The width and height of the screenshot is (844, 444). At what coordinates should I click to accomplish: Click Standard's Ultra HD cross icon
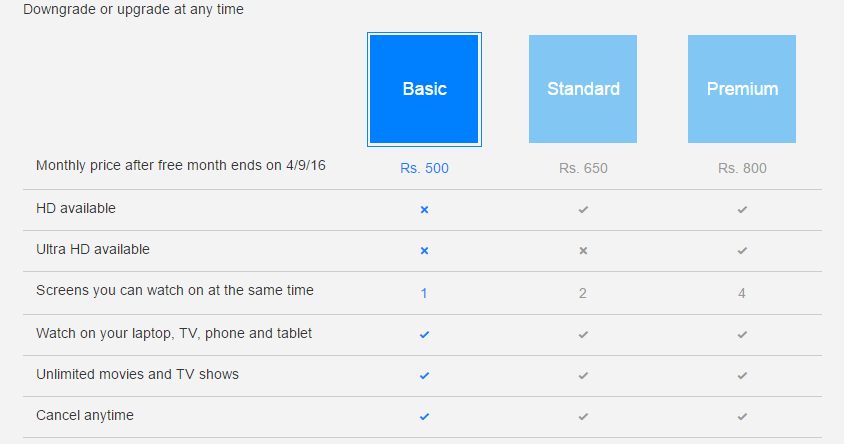[583, 251]
